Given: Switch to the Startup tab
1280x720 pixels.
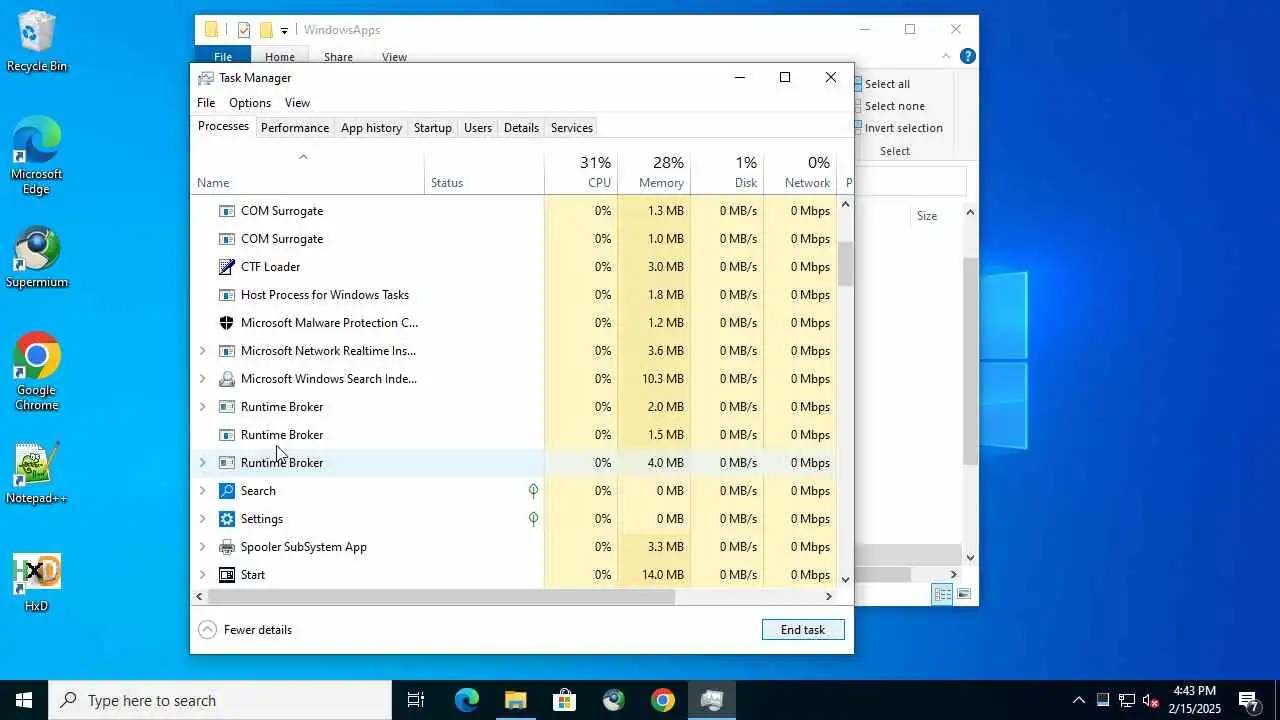Looking at the screenshot, I should [433, 128].
